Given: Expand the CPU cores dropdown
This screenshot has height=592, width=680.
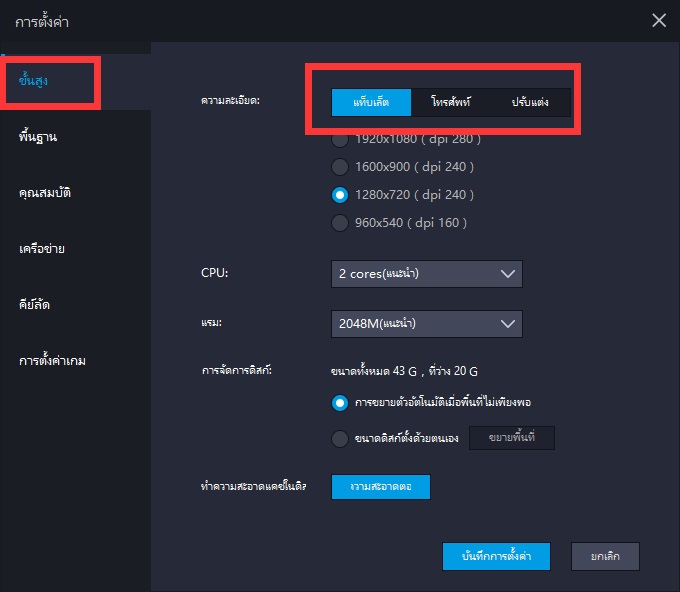Looking at the screenshot, I should (426, 273).
